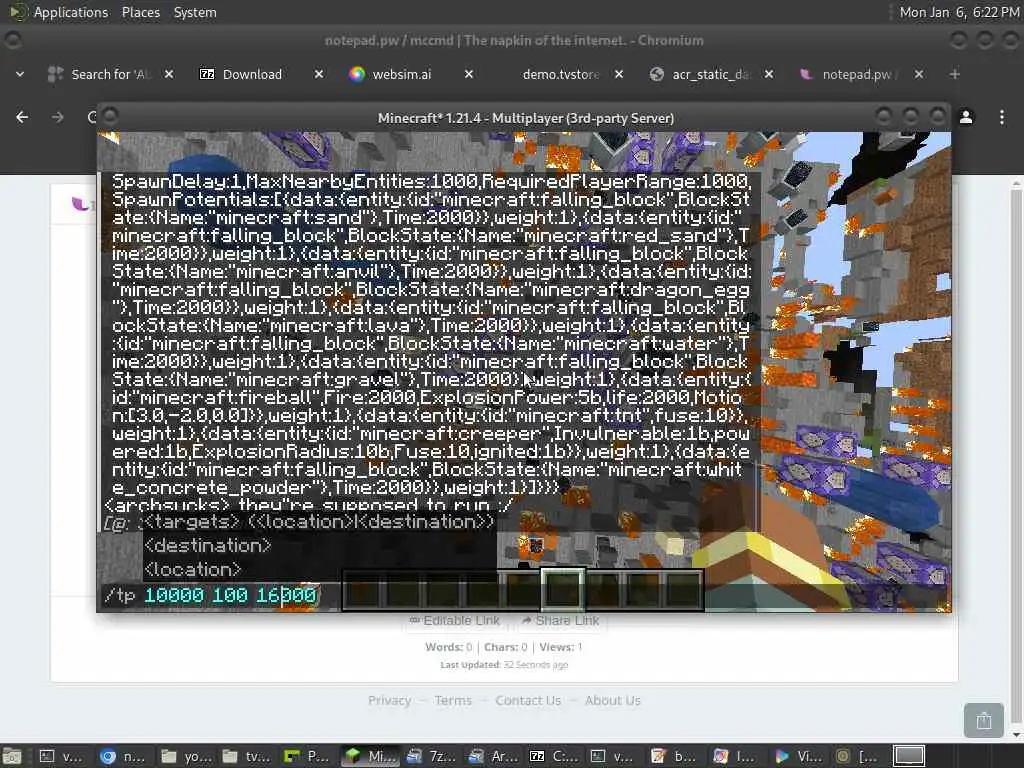Switch to the notepad.pw tab
The height and width of the screenshot is (768, 1024).
point(851,74)
